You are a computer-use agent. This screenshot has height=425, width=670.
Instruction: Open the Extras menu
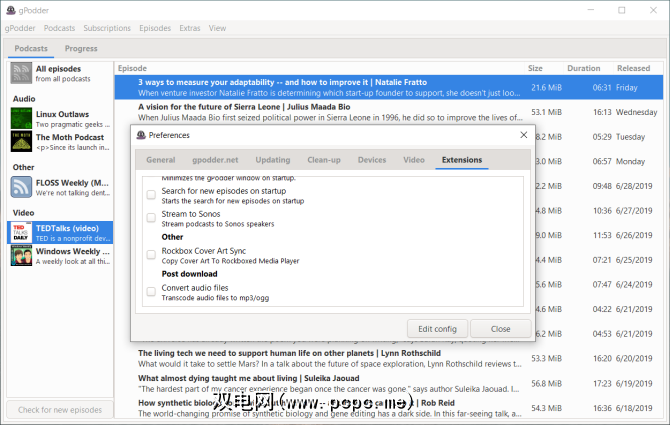(190, 28)
